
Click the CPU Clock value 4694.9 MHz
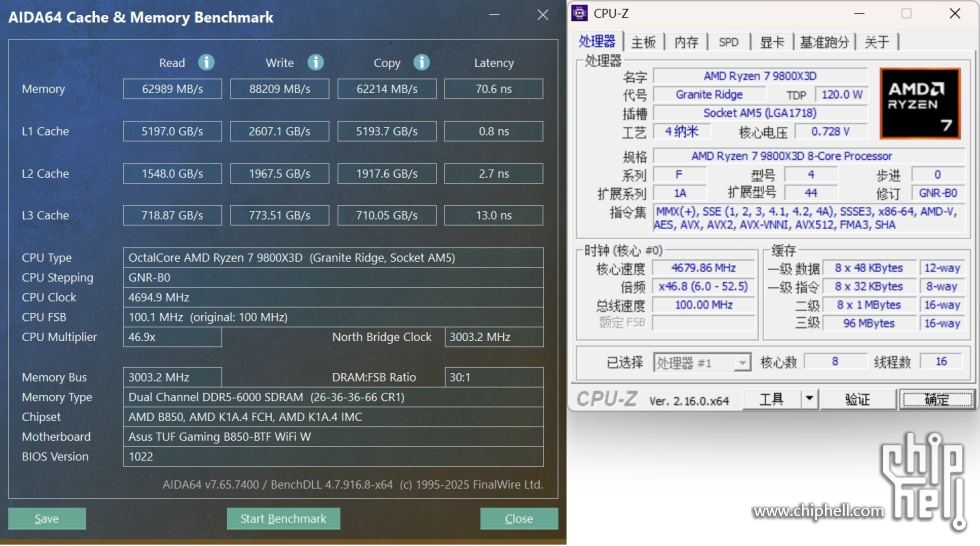[333, 297]
